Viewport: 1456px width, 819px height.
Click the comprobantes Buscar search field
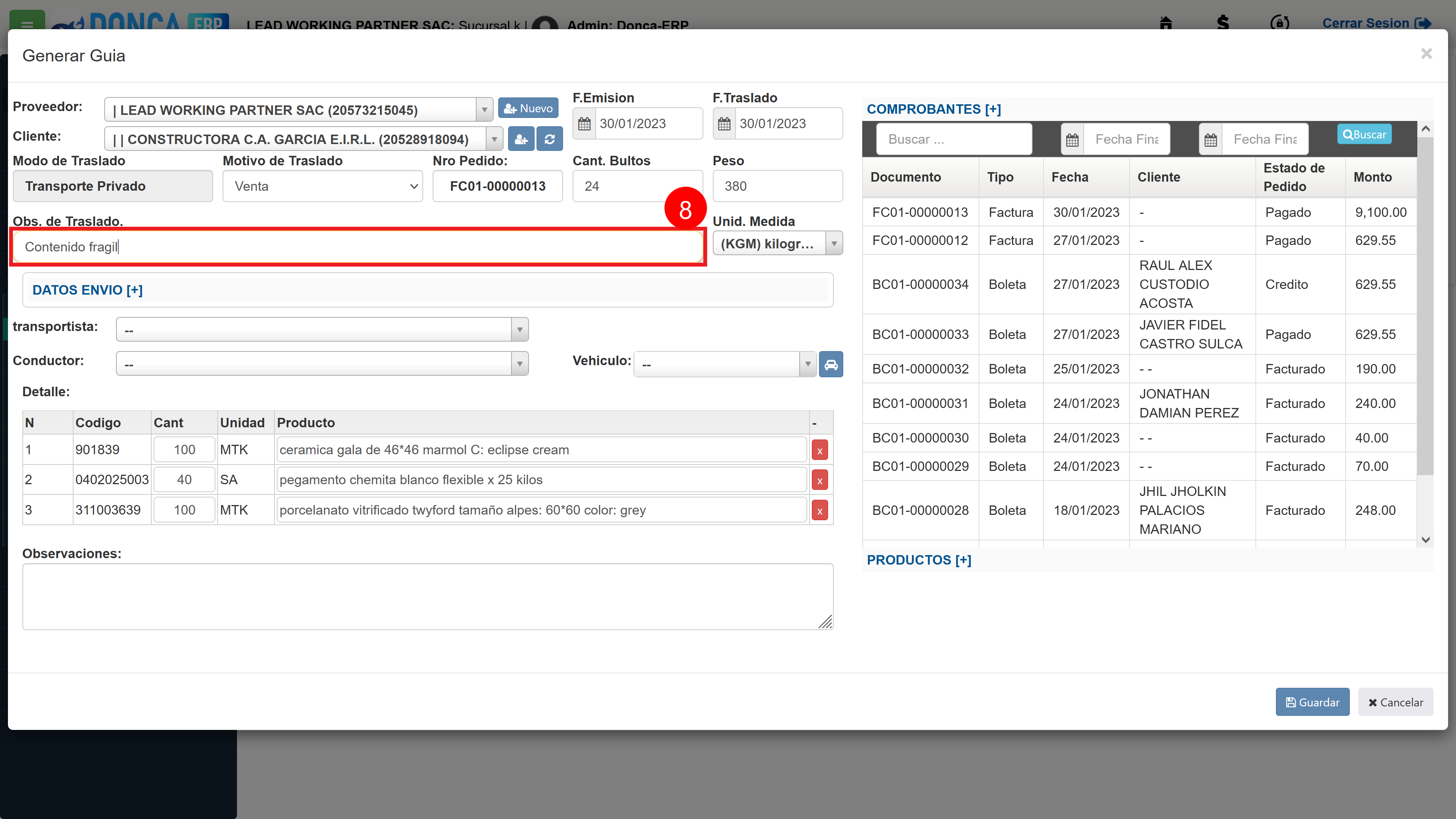click(954, 139)
